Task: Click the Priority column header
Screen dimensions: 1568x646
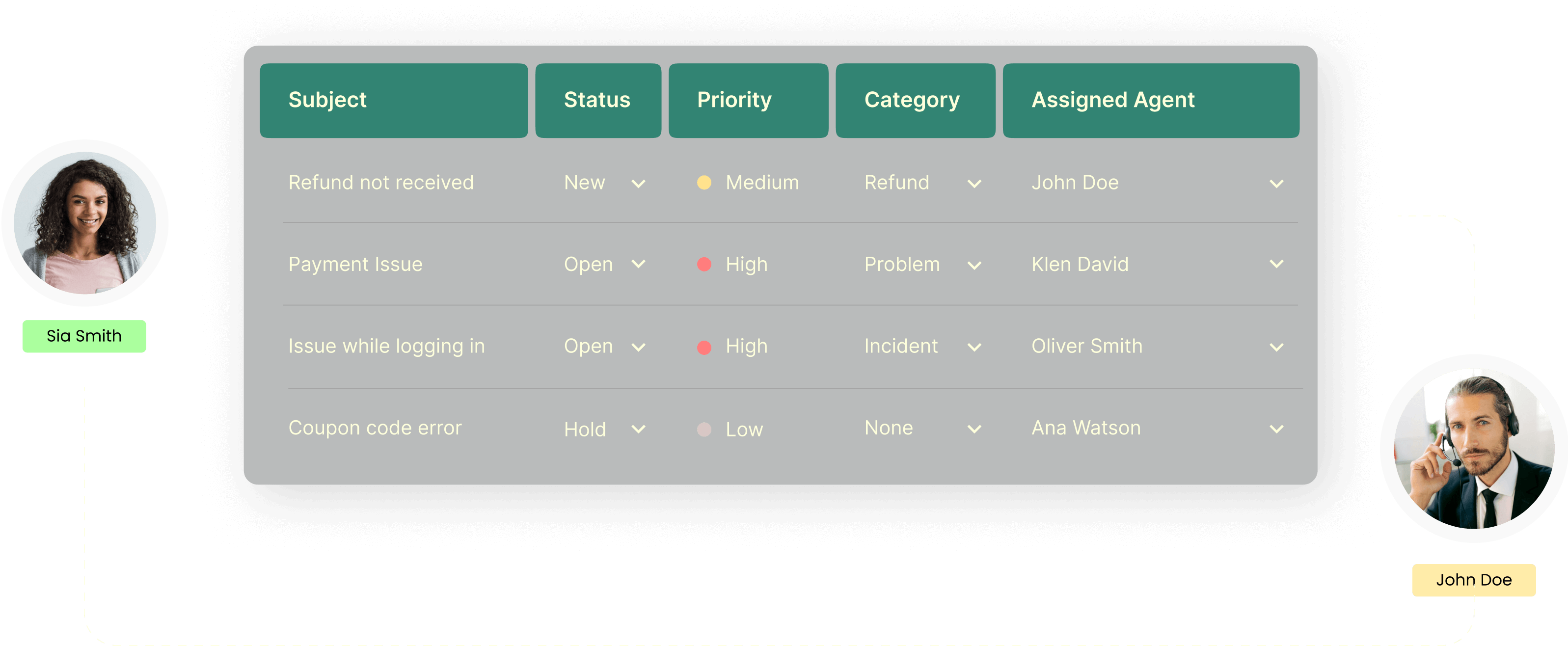Action: tap(748, 101)
